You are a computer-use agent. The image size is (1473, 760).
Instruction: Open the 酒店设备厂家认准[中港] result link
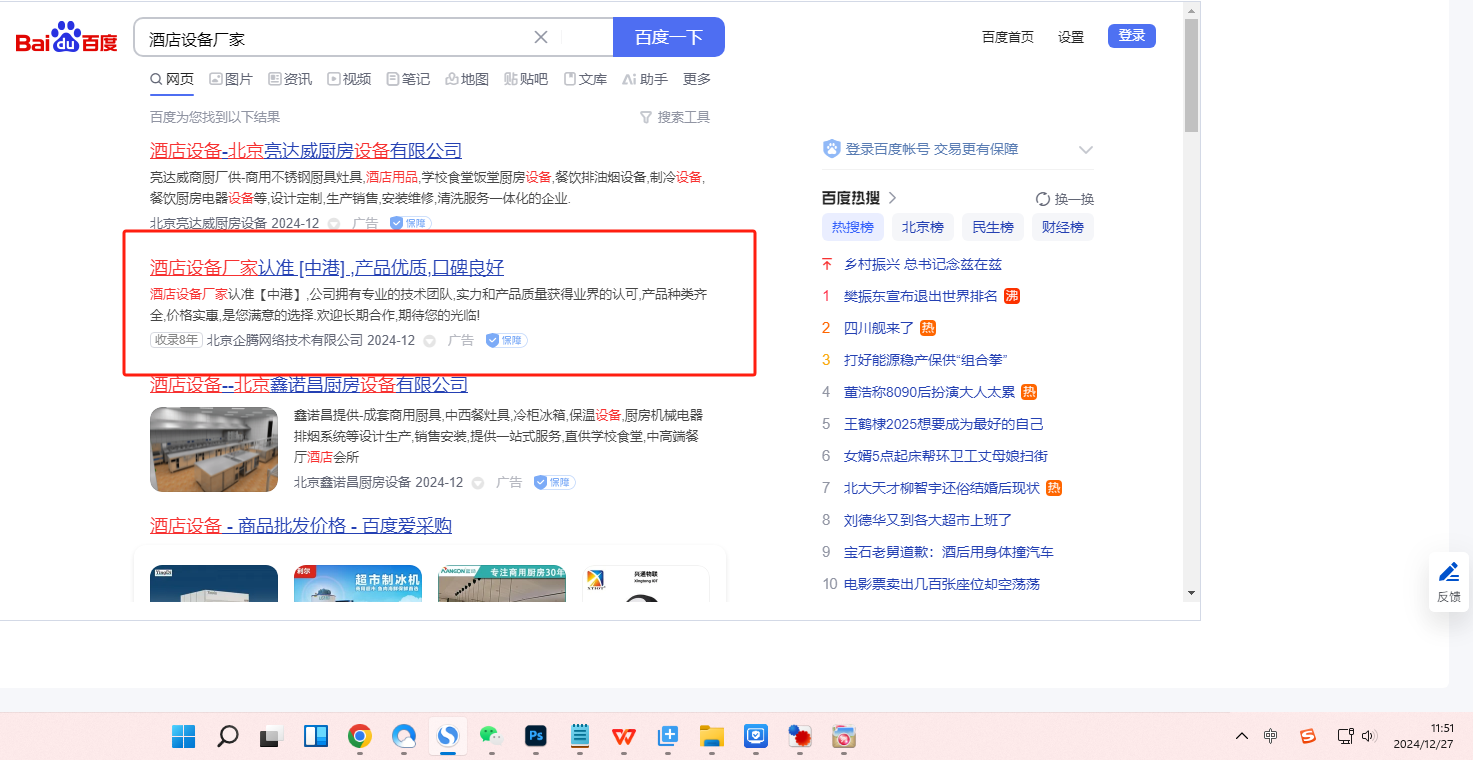coord(327,267)
